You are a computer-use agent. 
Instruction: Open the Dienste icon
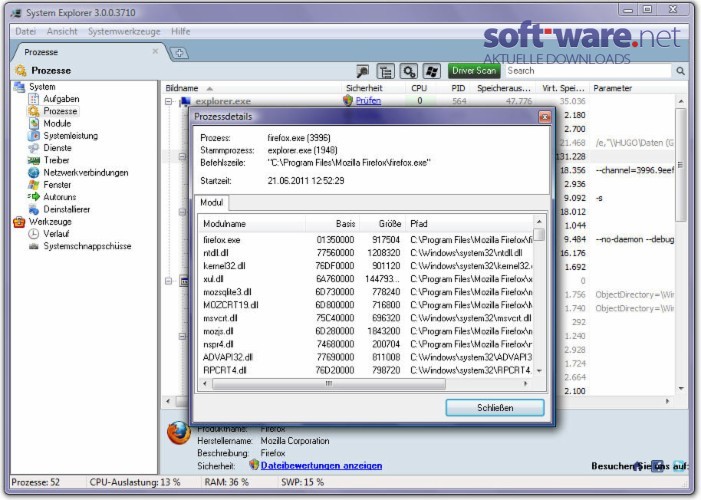tap(34, 148)
